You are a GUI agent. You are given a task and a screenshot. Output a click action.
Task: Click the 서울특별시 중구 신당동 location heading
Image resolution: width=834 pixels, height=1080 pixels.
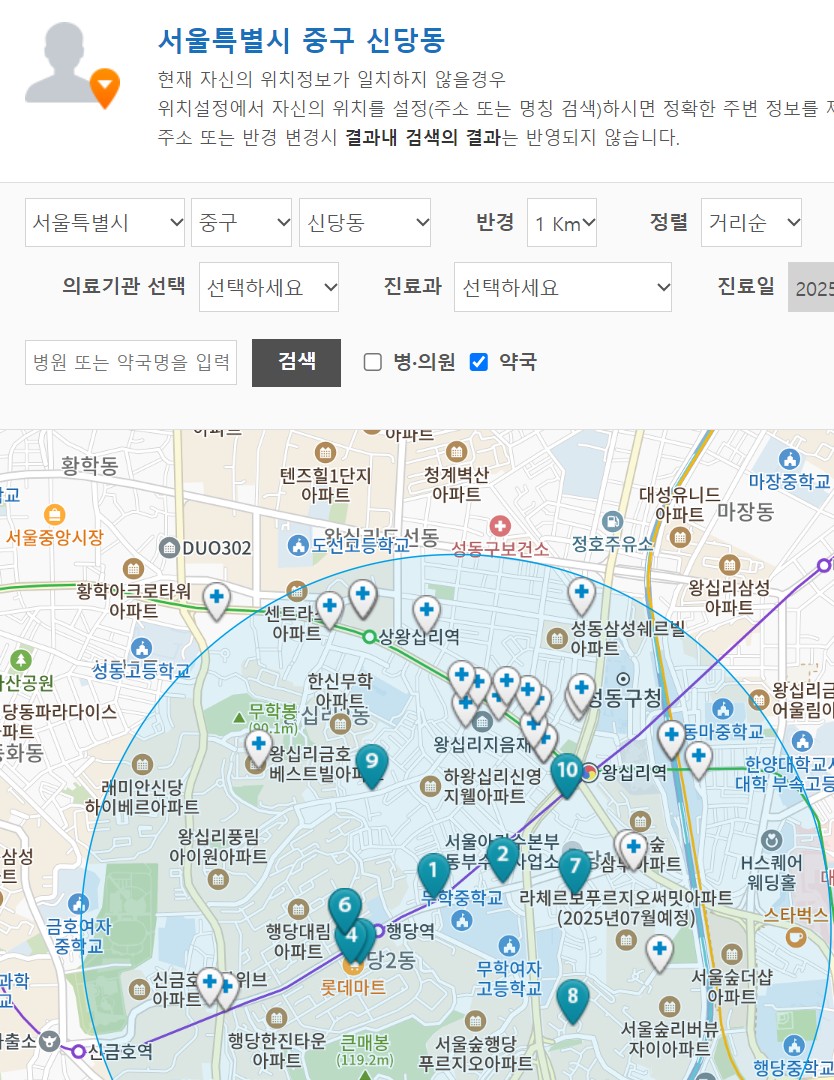[302, 41]
